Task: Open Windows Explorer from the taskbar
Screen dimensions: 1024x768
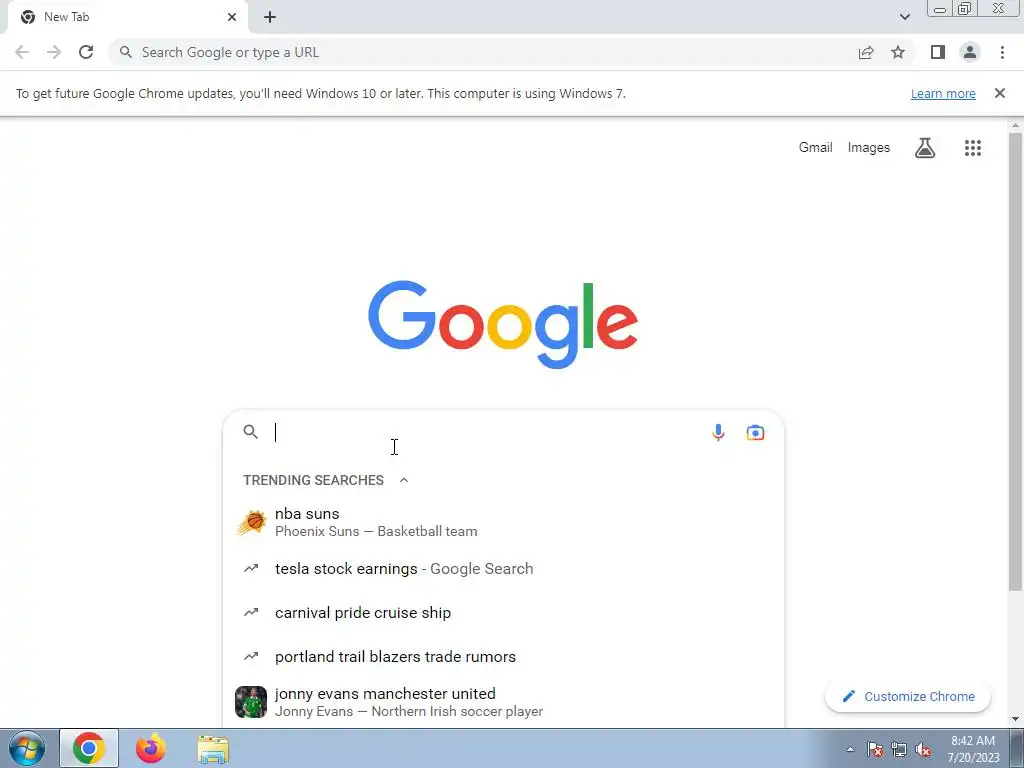Action: tap(213, 749)
